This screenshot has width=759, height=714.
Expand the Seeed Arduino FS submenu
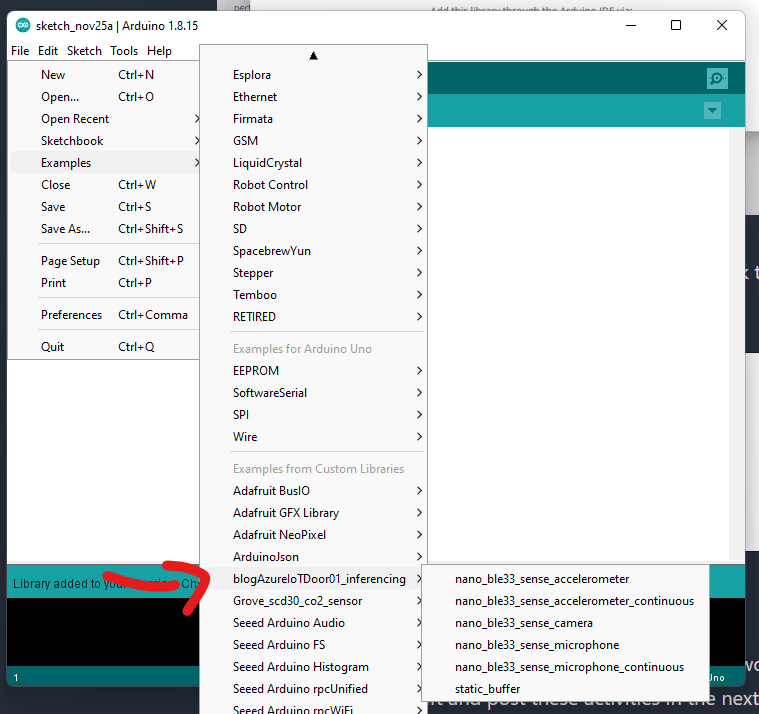[x=314, y=645]
